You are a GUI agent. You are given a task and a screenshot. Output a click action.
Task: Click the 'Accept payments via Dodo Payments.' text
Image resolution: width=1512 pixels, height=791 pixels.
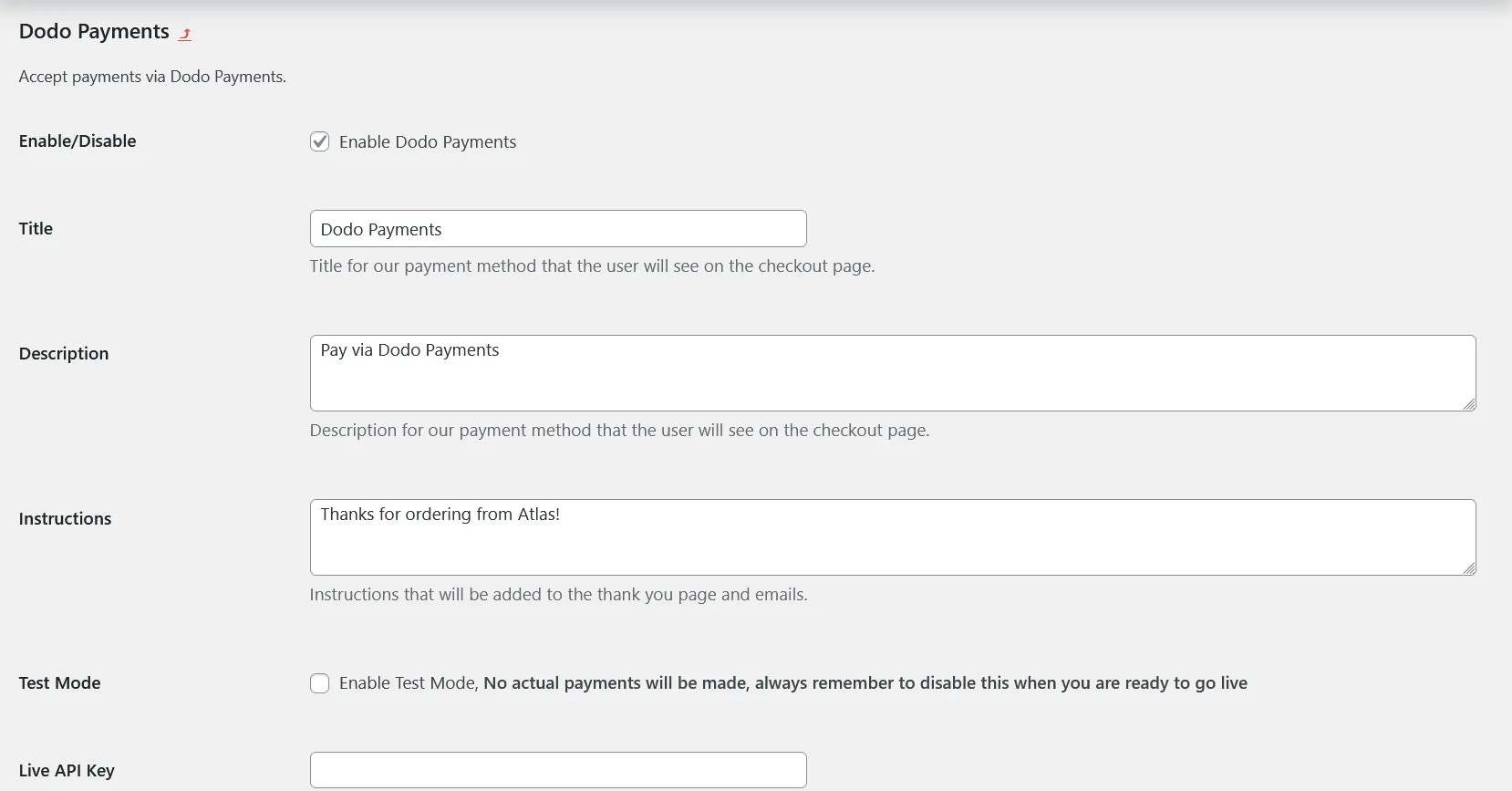pyautogui.click(x=152, y=77)
